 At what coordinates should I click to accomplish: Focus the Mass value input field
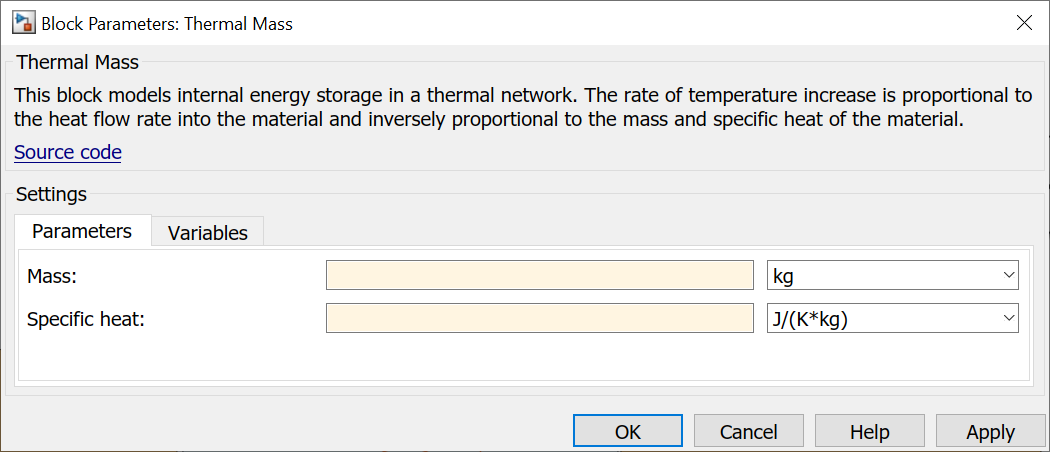pyautogui.click(x=539, y=275)
